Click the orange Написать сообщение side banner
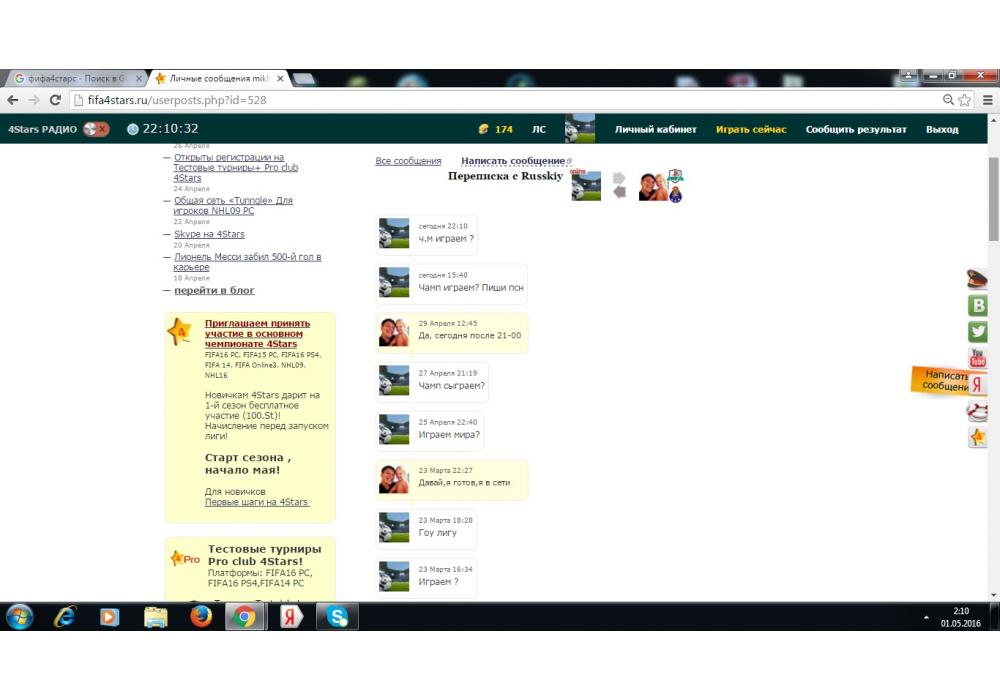The width and height of the screenshot is (1000, 700). [x=940, y=380]
